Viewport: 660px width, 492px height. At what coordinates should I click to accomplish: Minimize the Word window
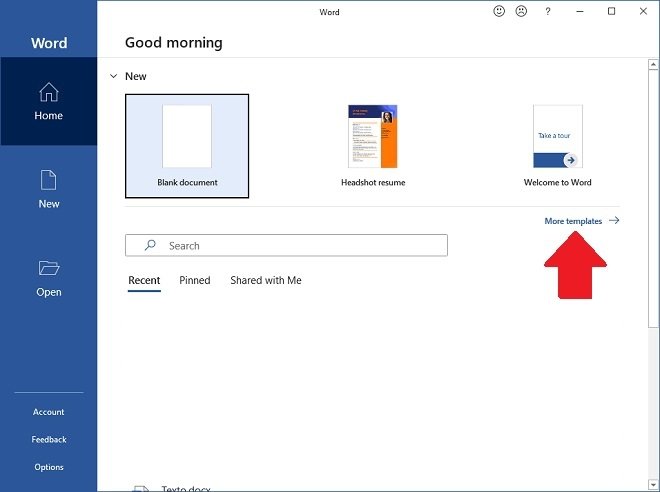580,11
